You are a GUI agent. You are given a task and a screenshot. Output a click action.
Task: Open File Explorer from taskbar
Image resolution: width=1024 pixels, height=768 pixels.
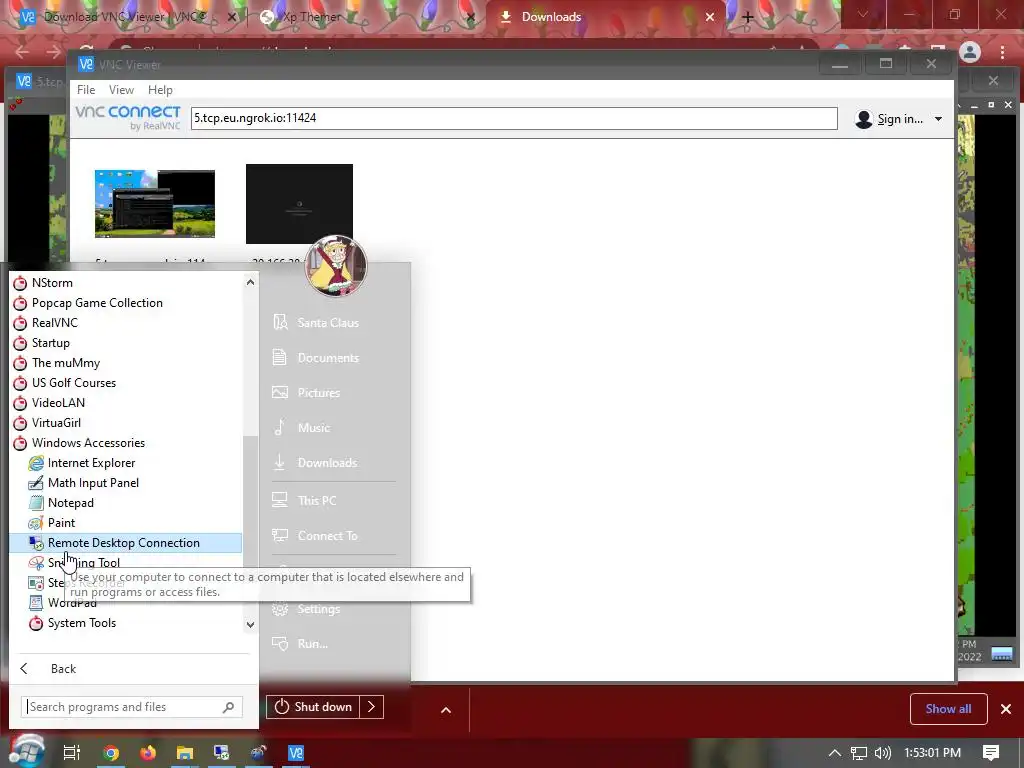click(185, 753)
